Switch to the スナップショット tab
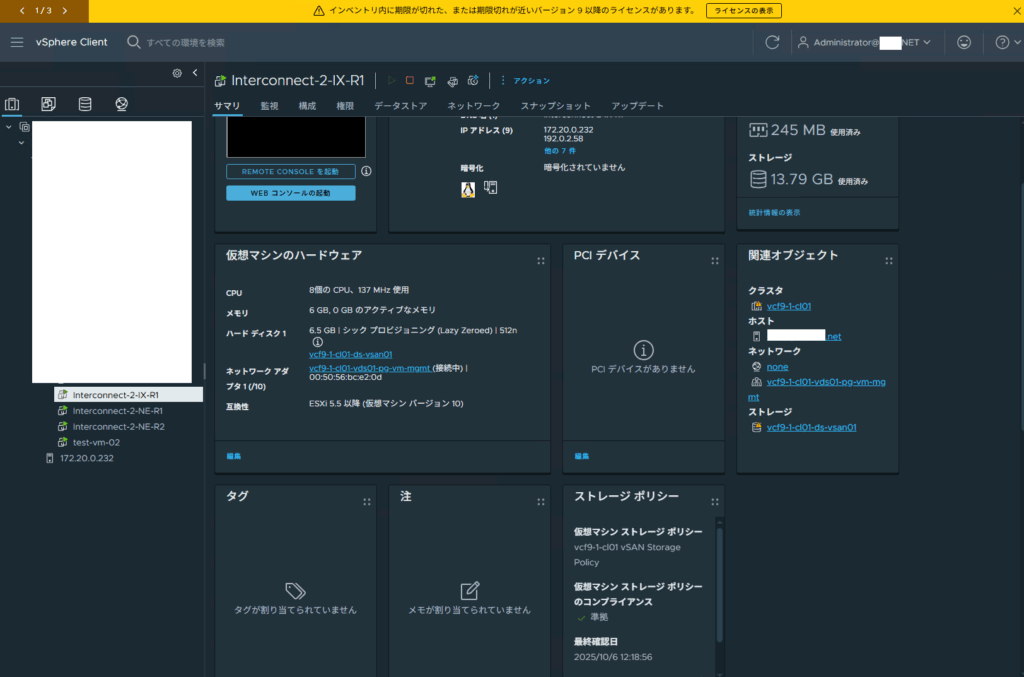 pyautogui.click(x=555, y=105)
